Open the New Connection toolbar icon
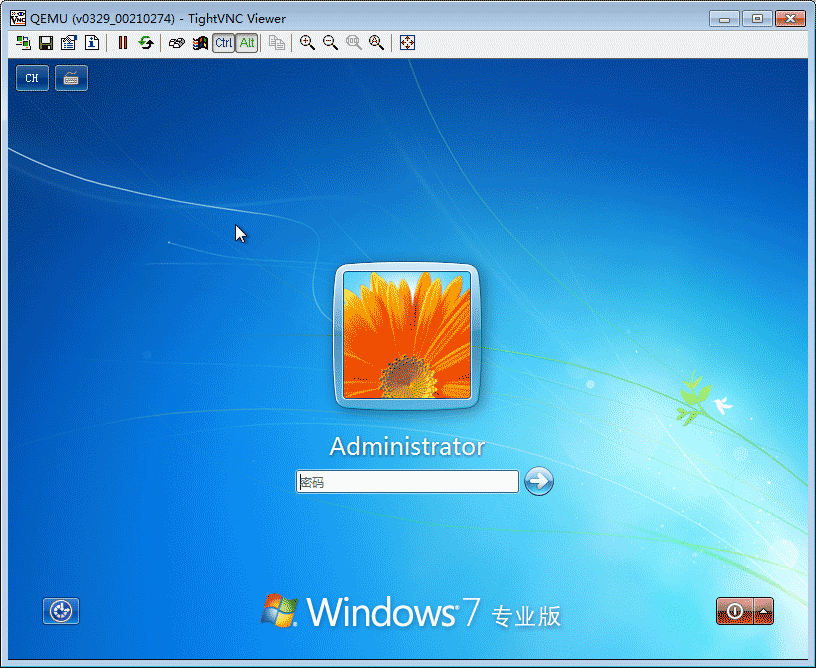Viewport: 816px width, 668px height. (23, 43)
